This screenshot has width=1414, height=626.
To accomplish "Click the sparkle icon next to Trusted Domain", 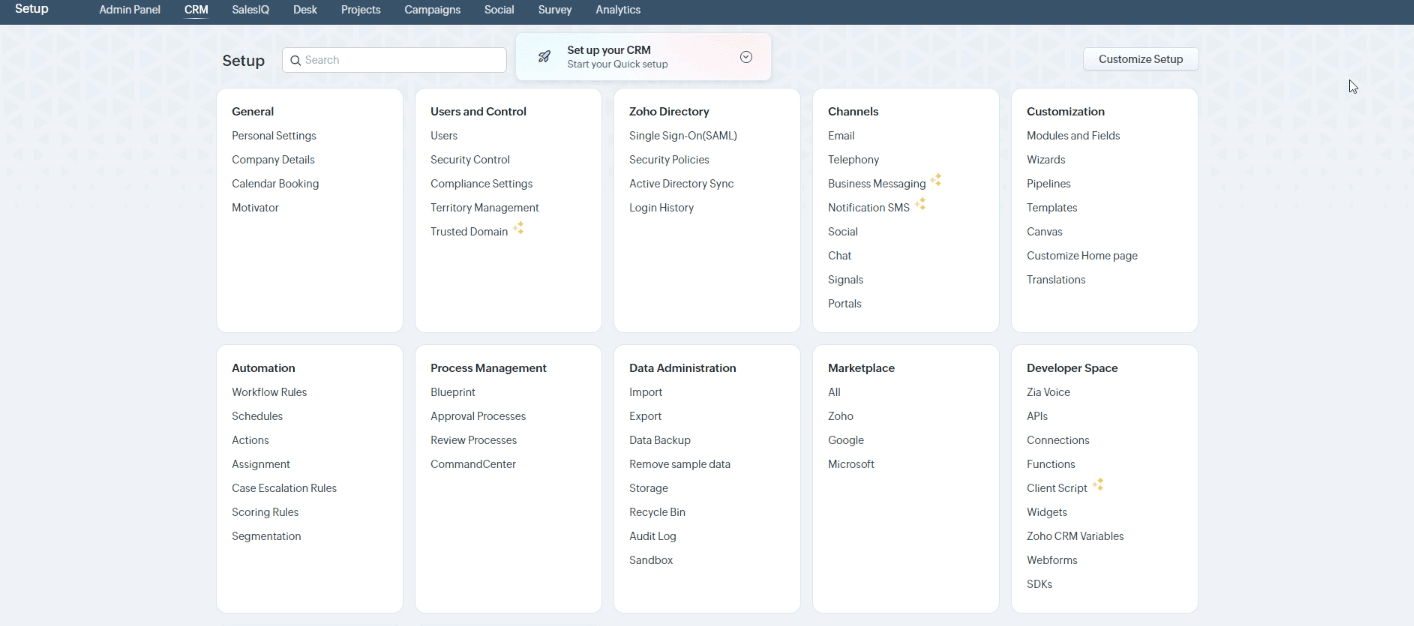I will point(519,227).
